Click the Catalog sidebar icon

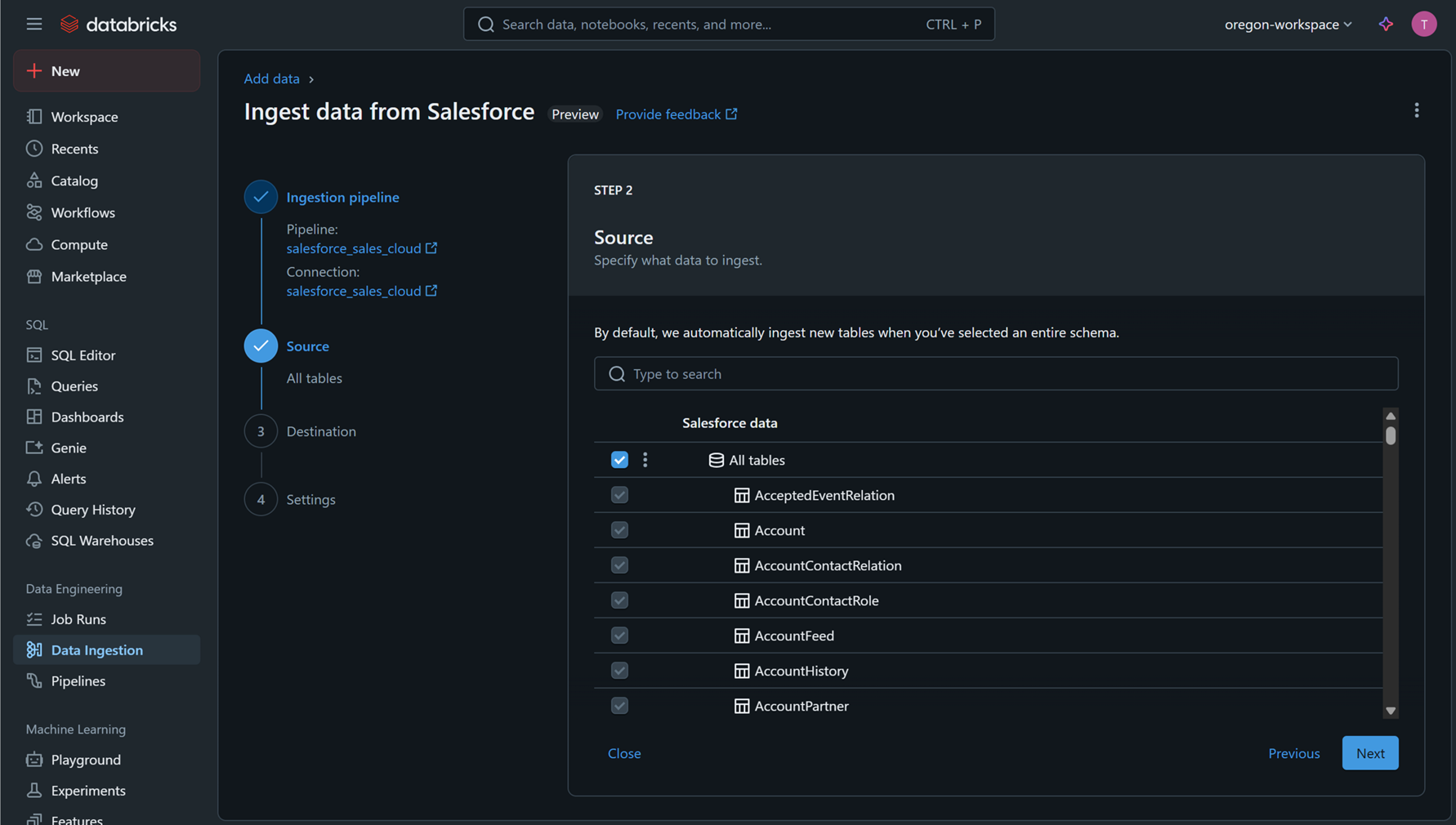click(34, 181)
